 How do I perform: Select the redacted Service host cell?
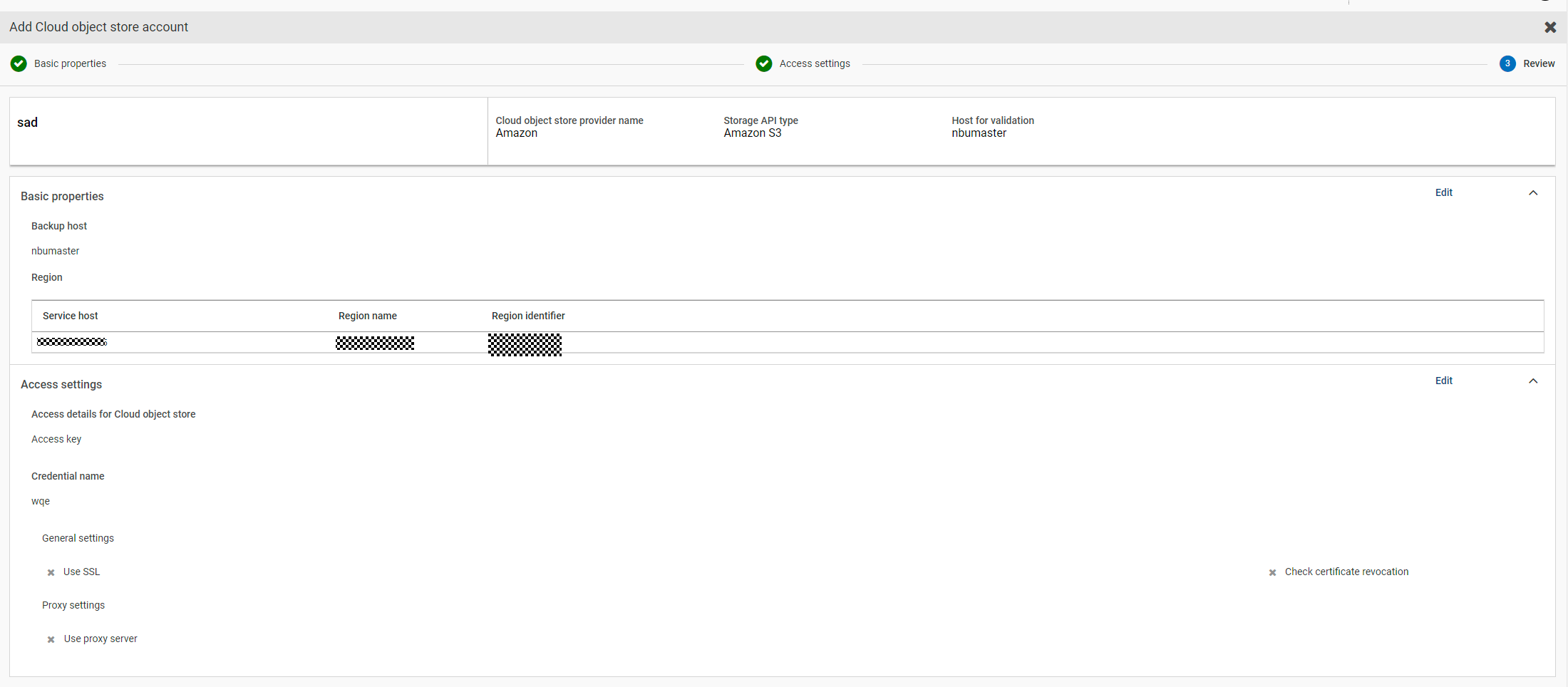(72, 342)
